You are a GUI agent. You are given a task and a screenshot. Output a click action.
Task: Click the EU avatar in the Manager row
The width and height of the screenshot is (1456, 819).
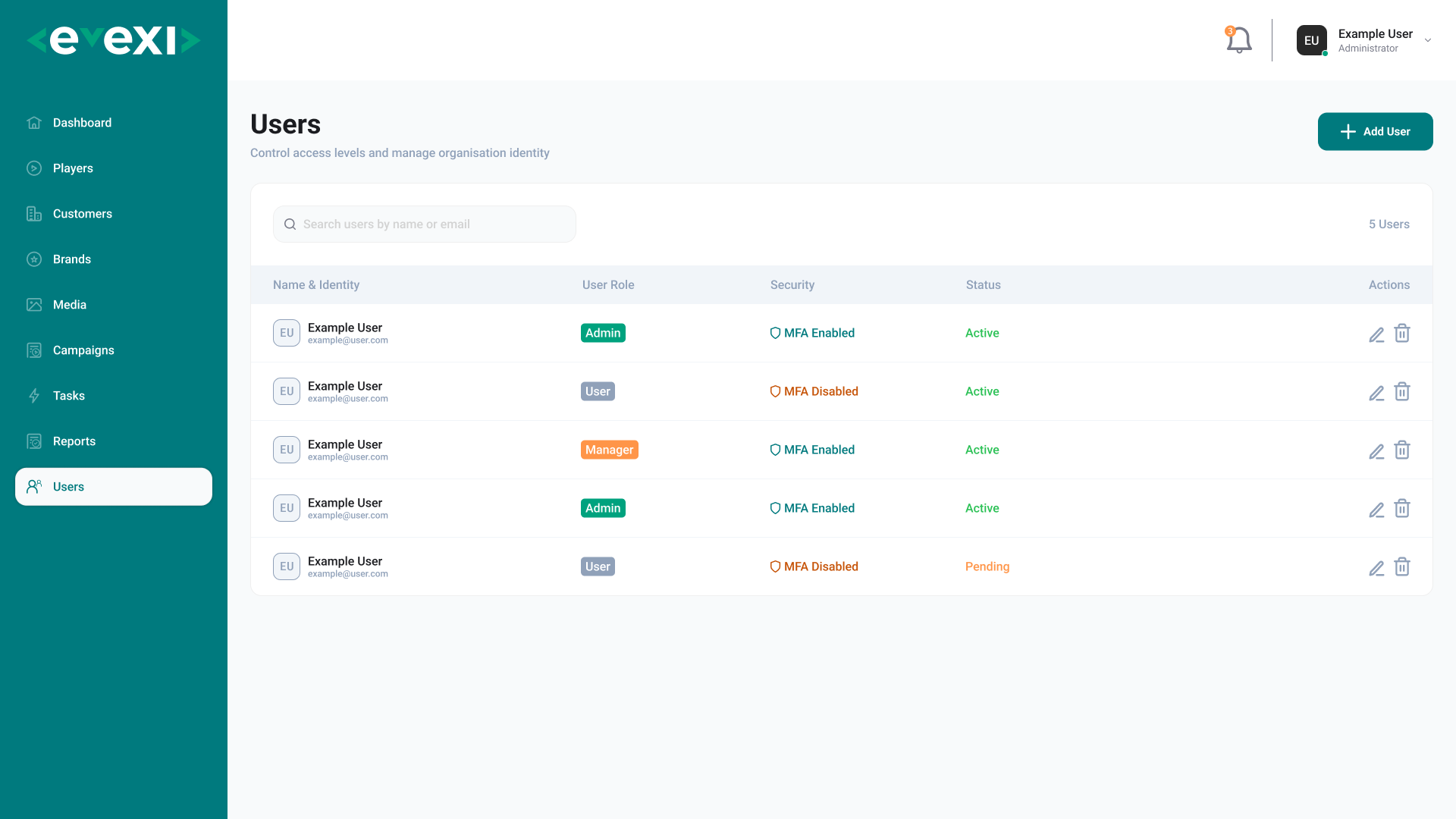(287, 450)
